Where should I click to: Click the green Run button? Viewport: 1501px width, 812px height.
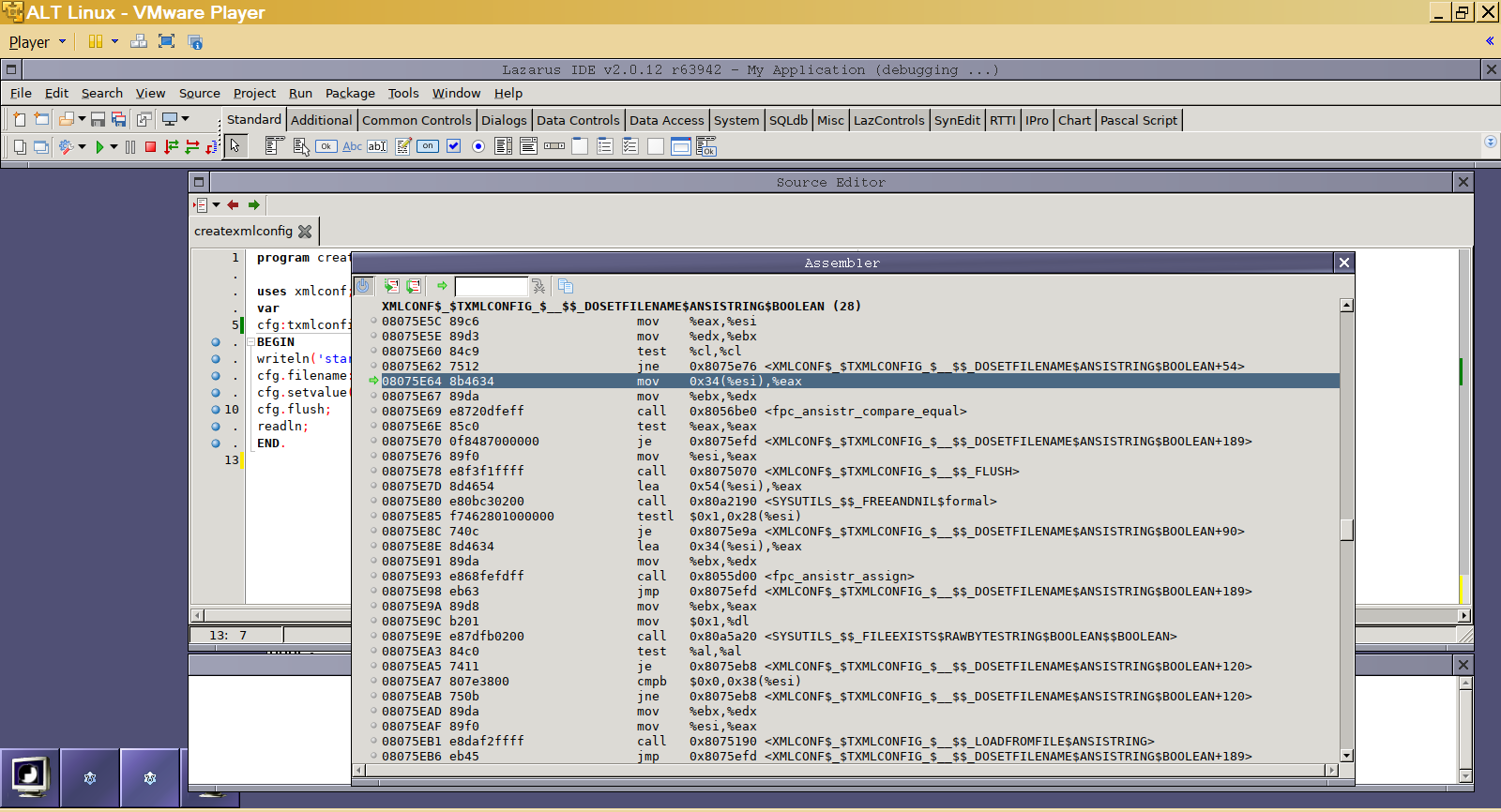99,147
